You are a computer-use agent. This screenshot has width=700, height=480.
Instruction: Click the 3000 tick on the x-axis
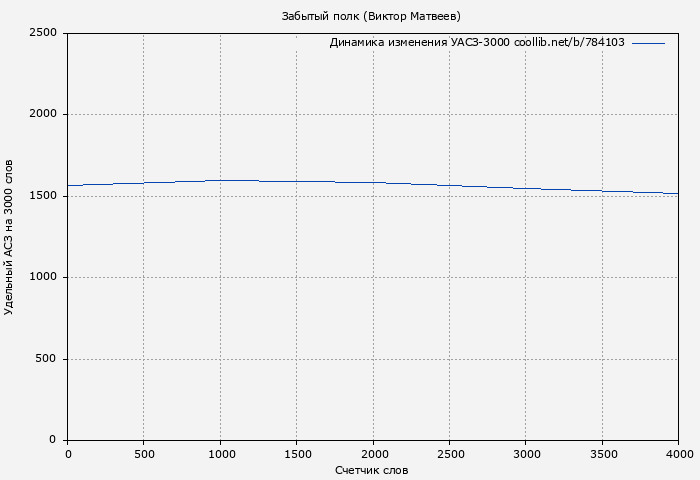tap(526, 454)
